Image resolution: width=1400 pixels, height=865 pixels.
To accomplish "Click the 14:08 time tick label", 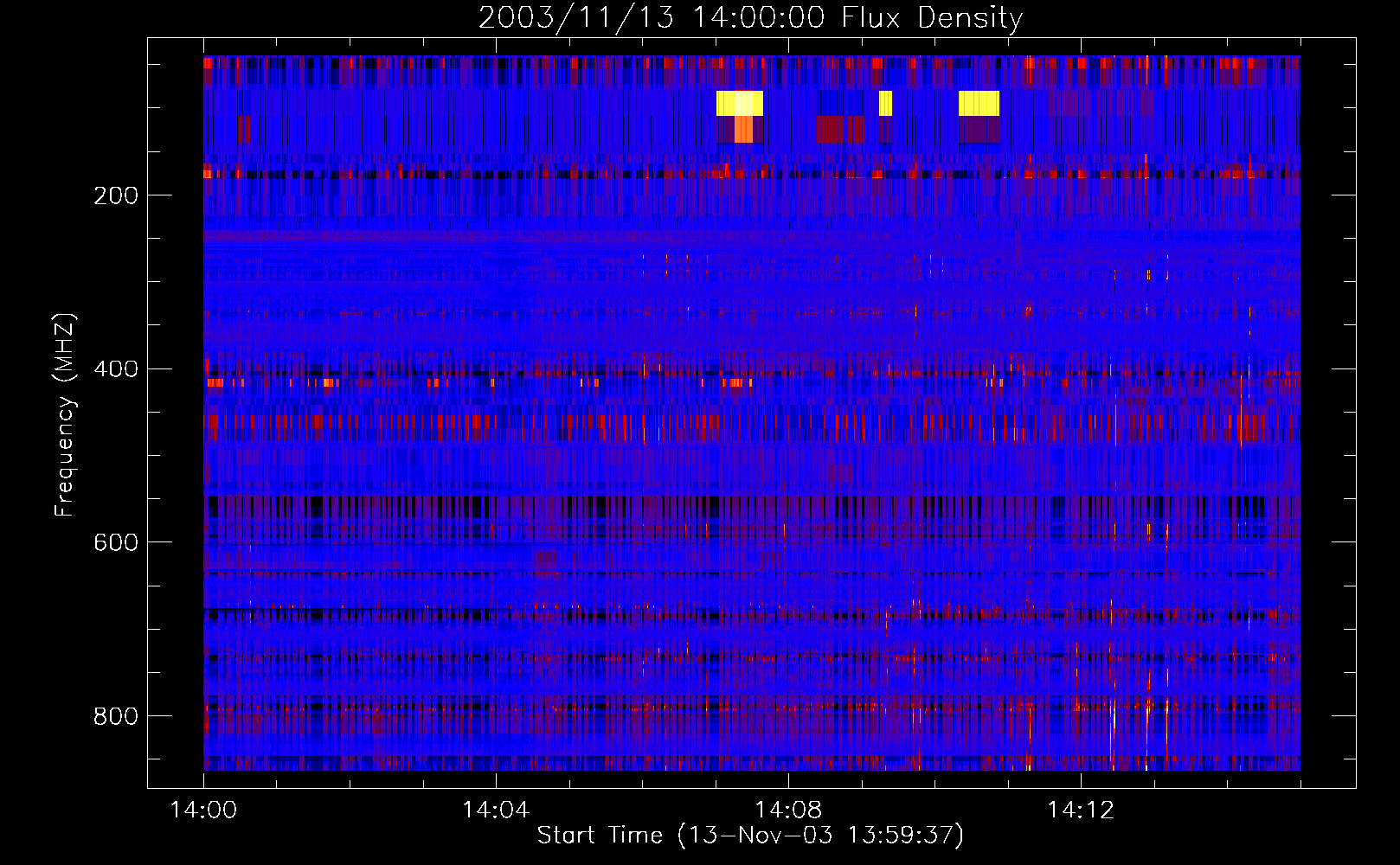I will [x=788, y=810].
